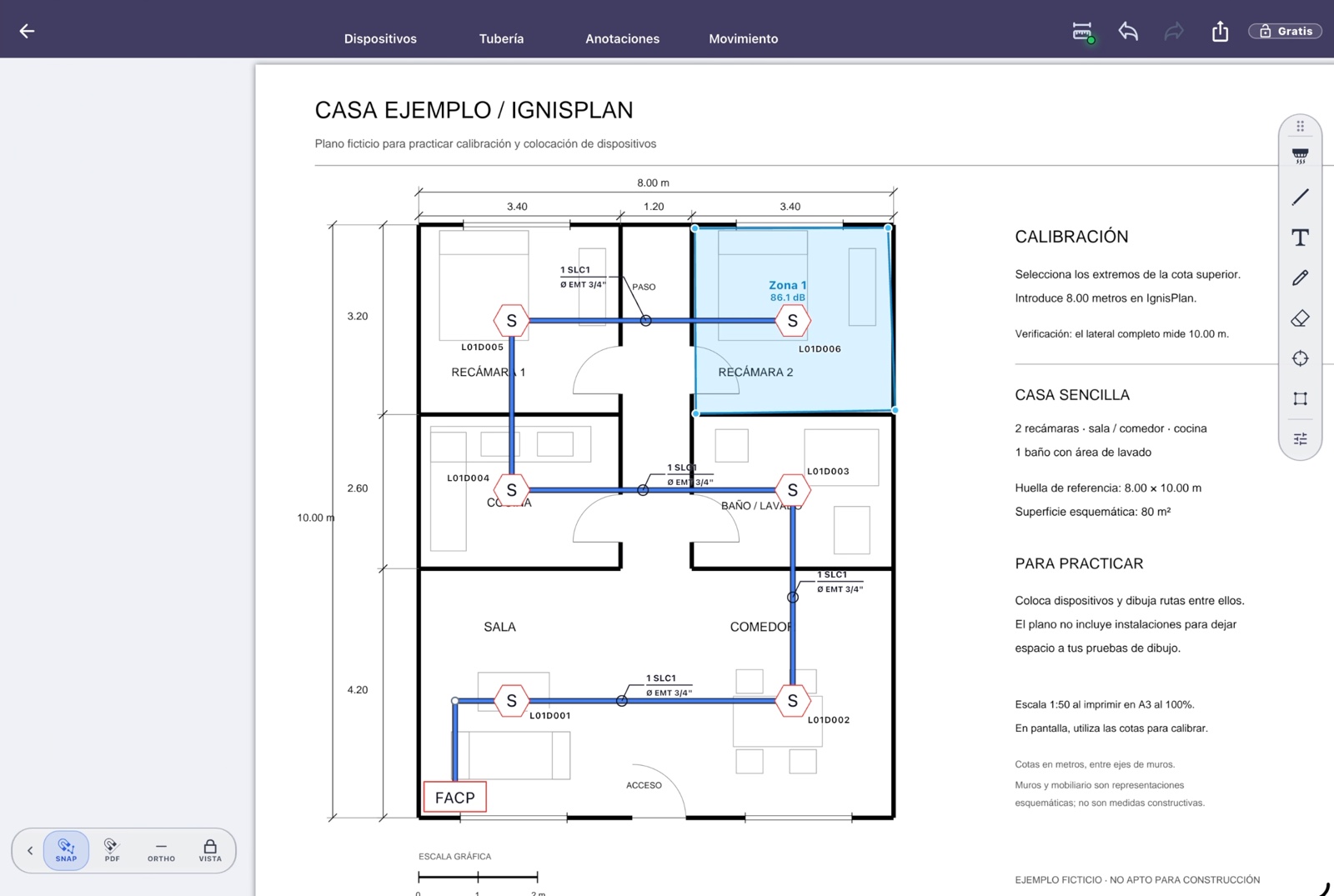Select the zone rectangle tool
1334x896 pixels.
[x=1300, y=398]
